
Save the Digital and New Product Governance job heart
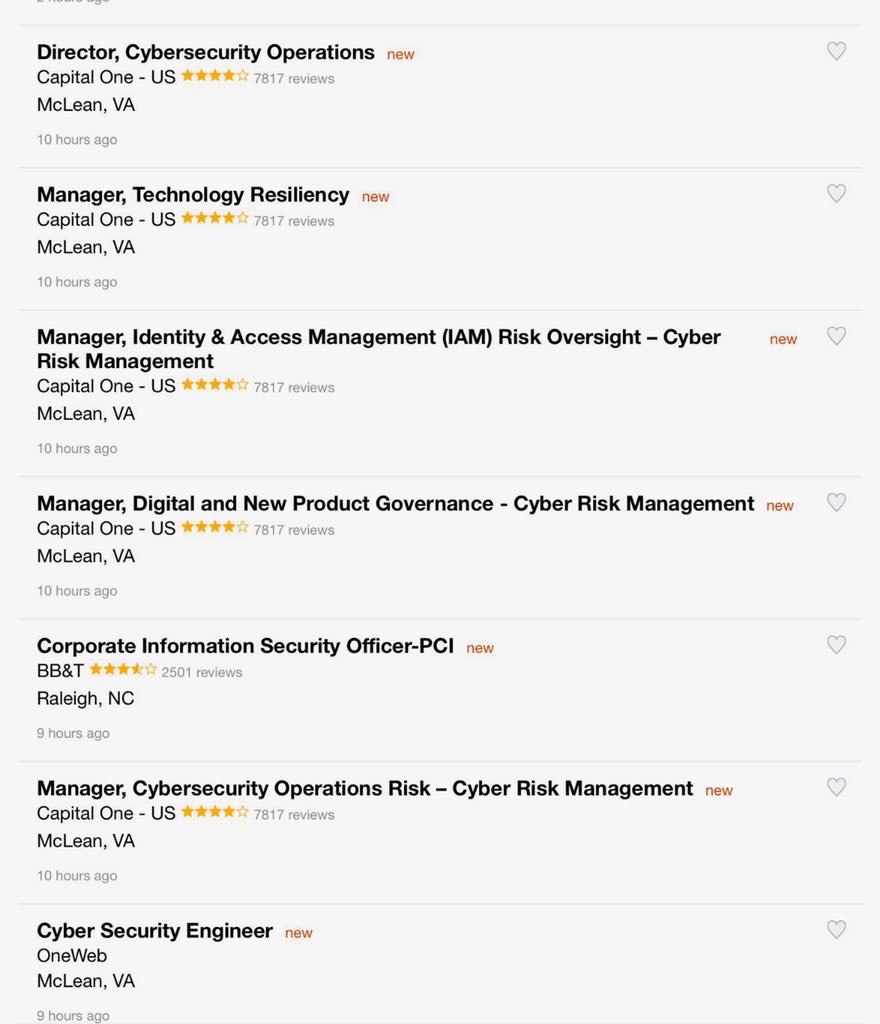[x=836, y=502]
